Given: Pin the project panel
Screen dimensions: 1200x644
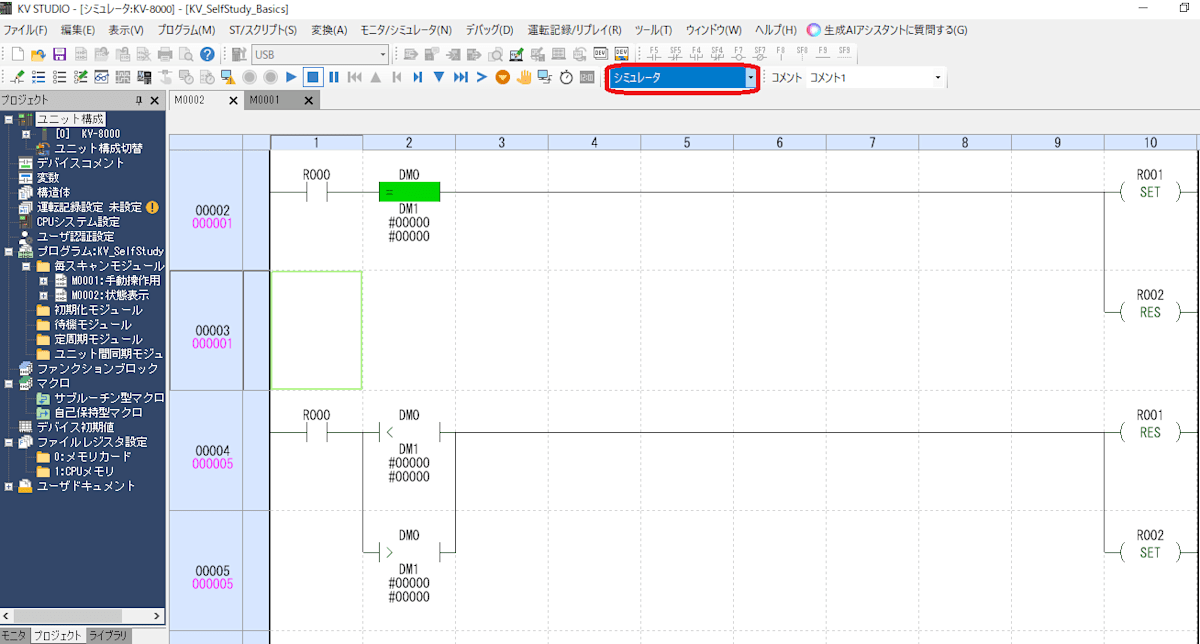Looking at the screenshot, I should coord(139,101).
